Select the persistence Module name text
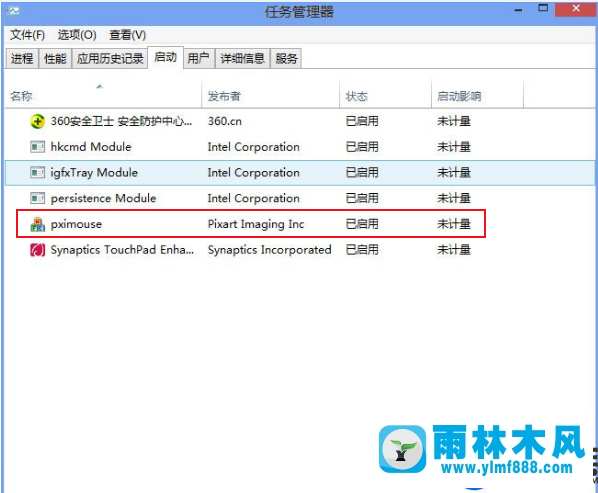598x493 pixels. click(x=103, y=198)
